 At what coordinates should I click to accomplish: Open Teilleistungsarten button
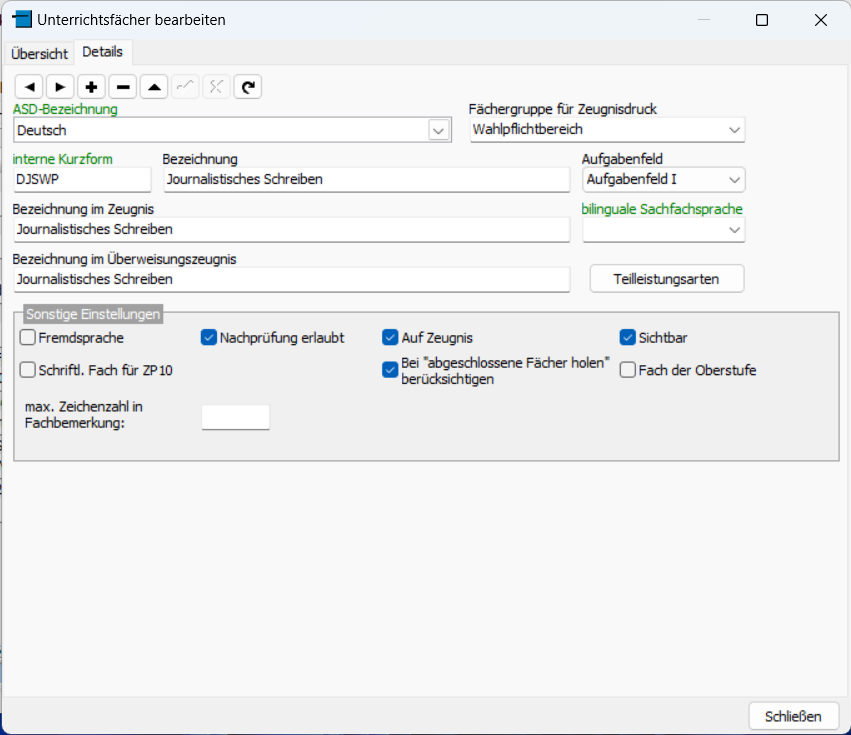pos(666,279)
